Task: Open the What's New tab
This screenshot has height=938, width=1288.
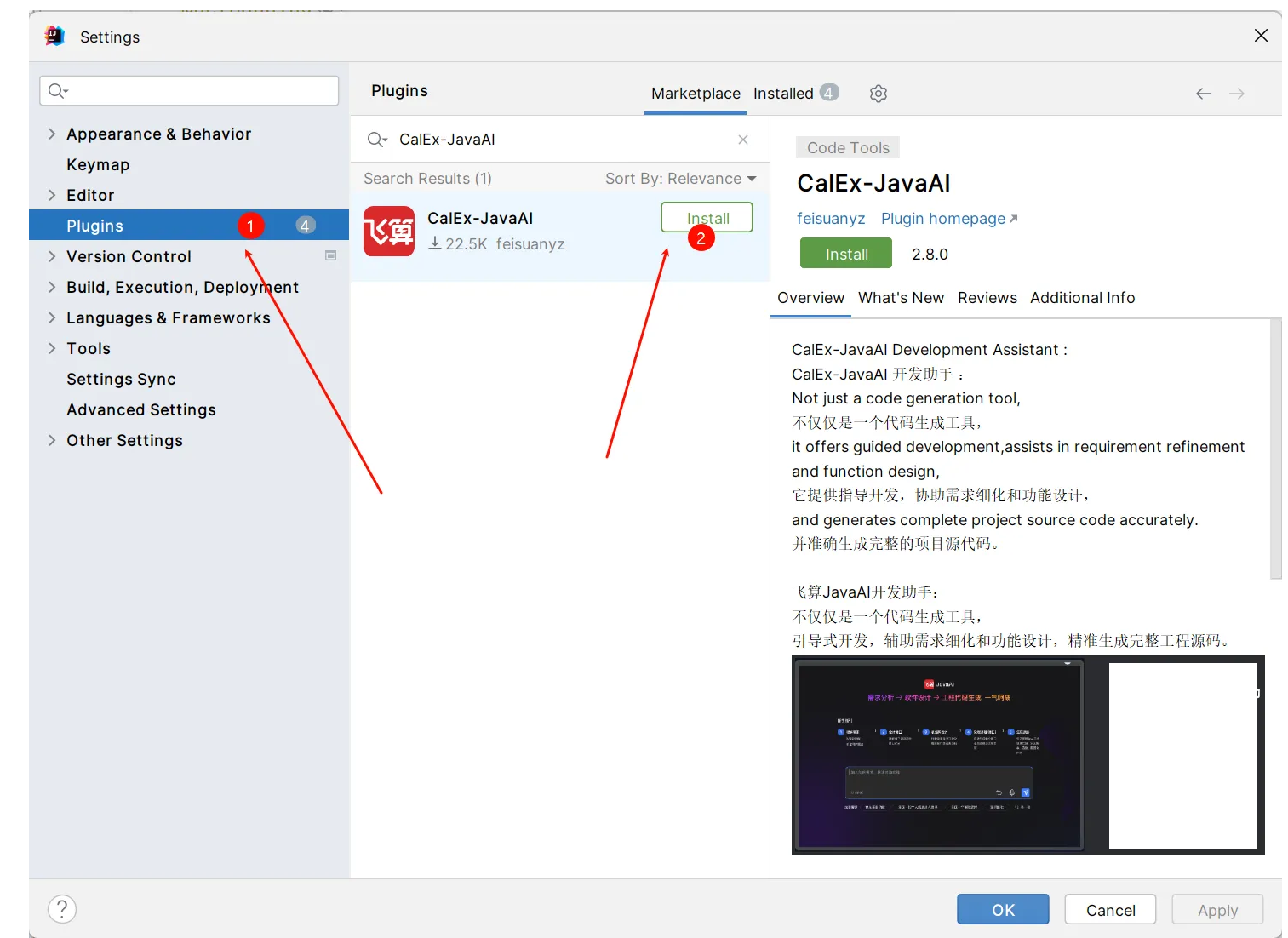Action: point(901,298)
